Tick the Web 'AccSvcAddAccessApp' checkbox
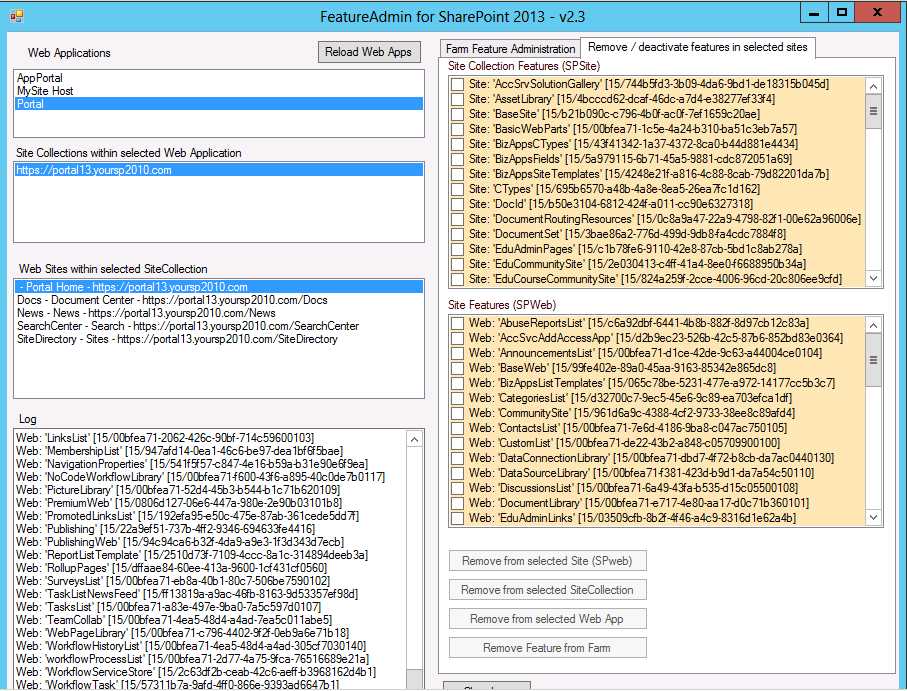Image resolution: width=907 pixels, height=691 pixels. (x=458, y=338)
